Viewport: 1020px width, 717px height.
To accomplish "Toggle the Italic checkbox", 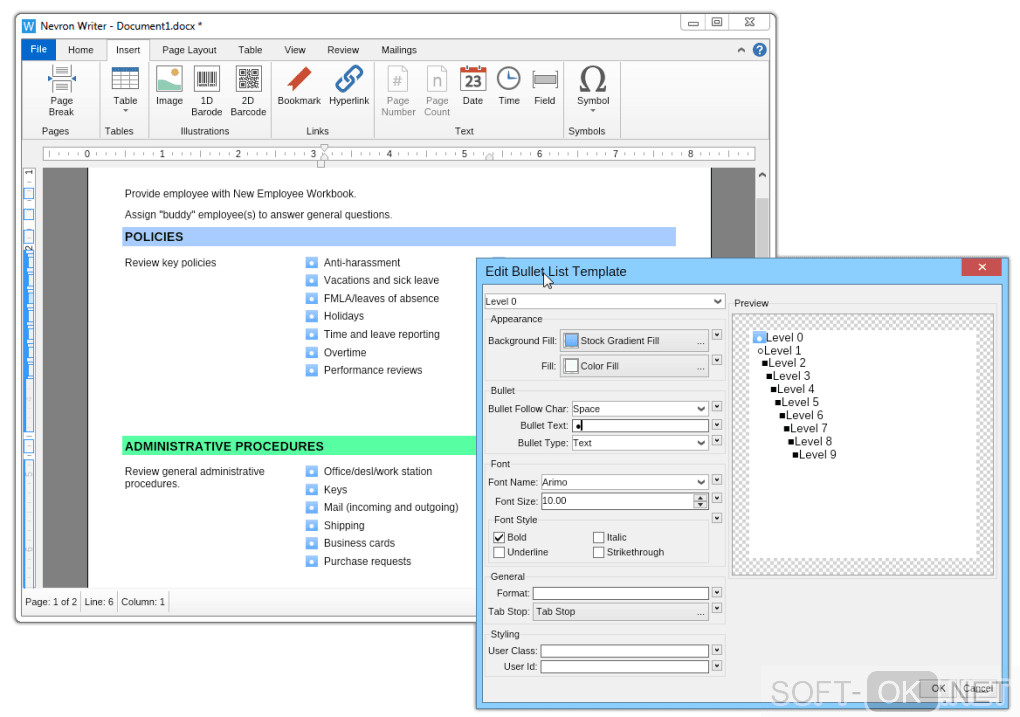I will point(598,537).
